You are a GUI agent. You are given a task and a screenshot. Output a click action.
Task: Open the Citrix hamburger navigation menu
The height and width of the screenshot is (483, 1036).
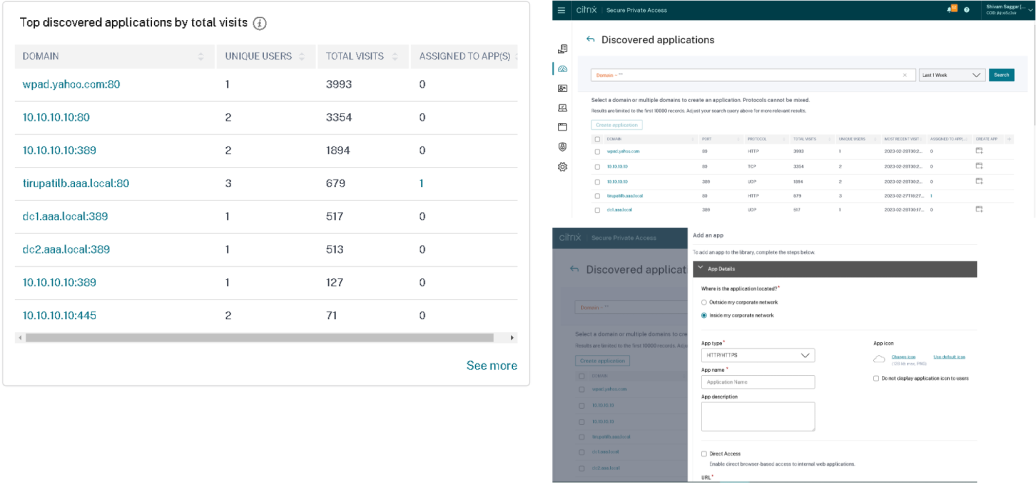pos(561,9)
